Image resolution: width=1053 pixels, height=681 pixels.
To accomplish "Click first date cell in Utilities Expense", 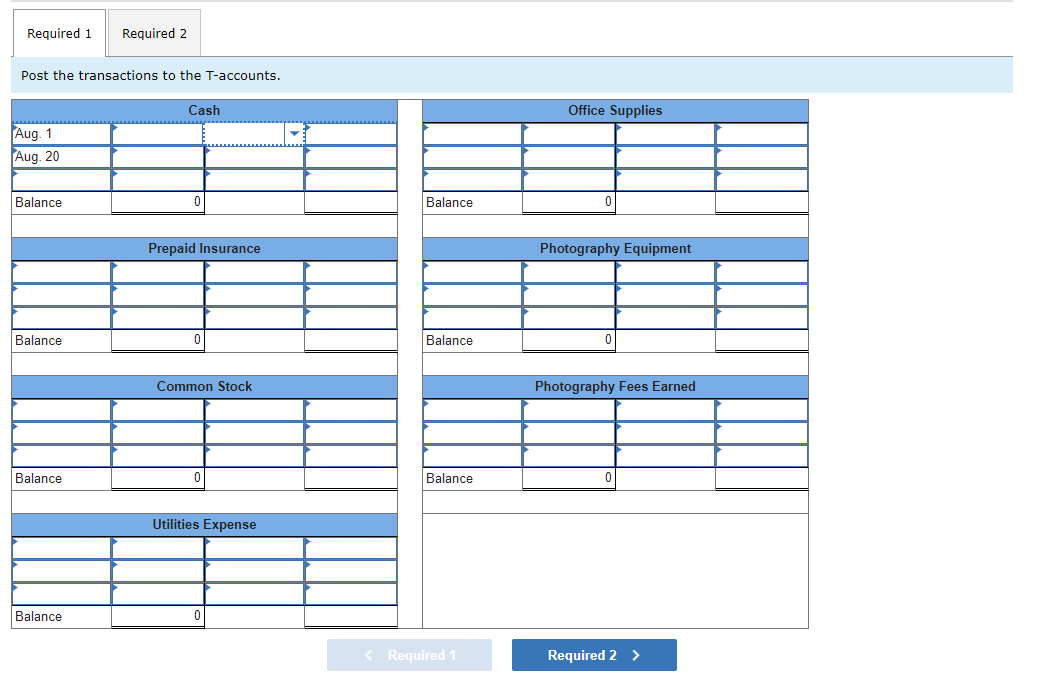I will 62,548.
